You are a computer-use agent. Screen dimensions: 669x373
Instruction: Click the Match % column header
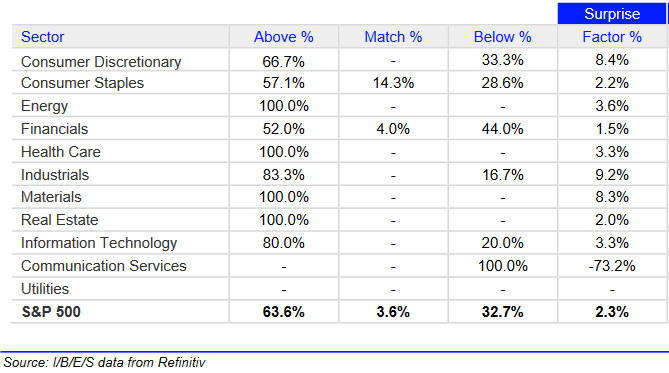(x=393, y=37)
